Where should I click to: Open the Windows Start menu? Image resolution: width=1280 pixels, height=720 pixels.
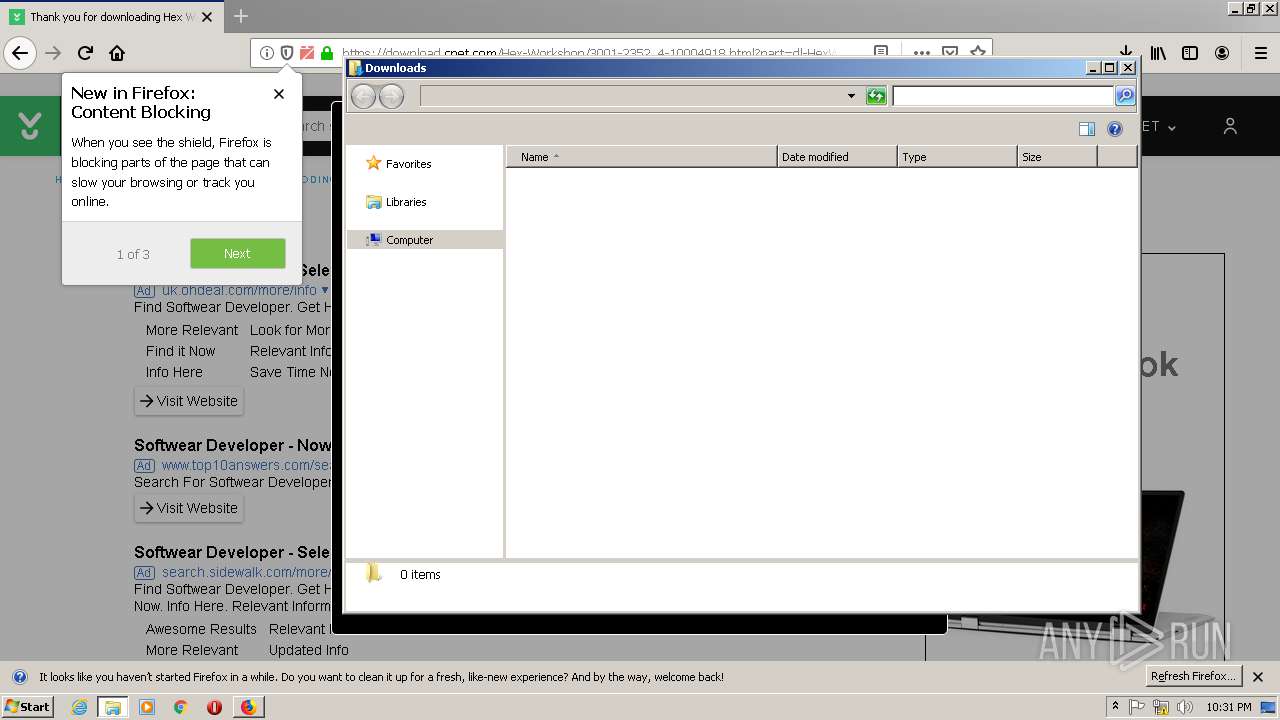(x=28, y=706)
